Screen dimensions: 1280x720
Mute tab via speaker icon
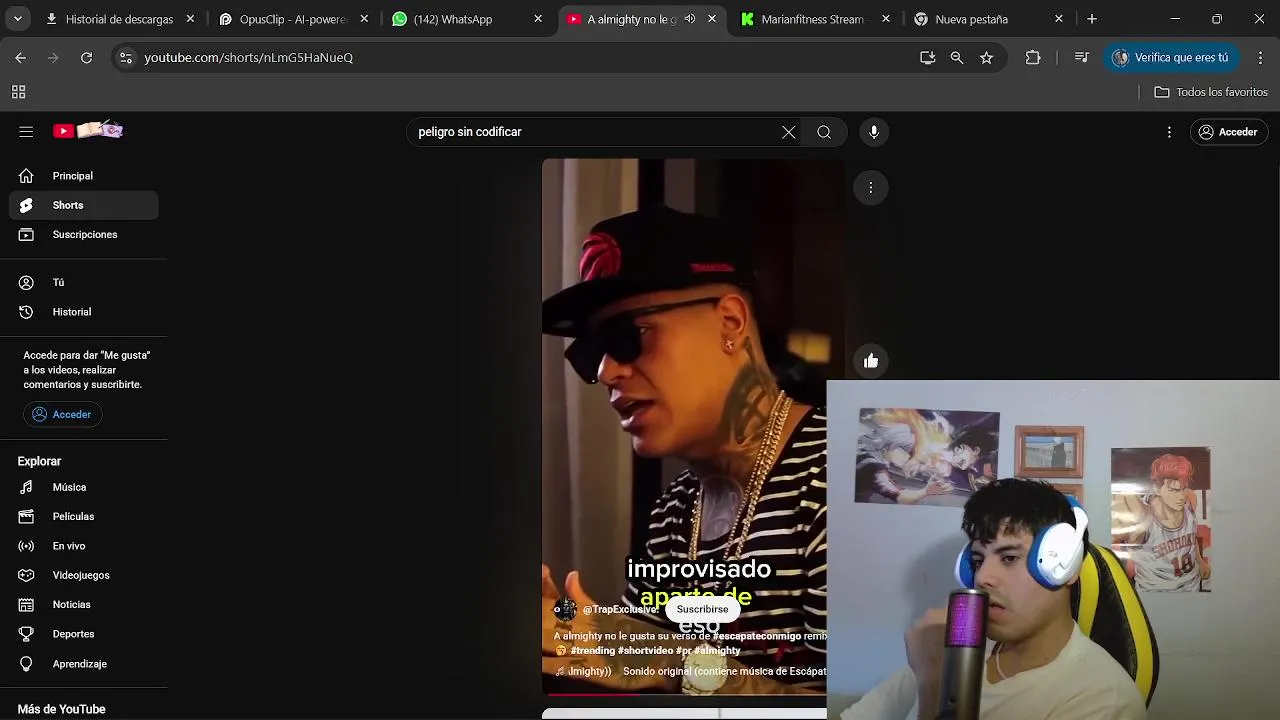pos(690,19)
